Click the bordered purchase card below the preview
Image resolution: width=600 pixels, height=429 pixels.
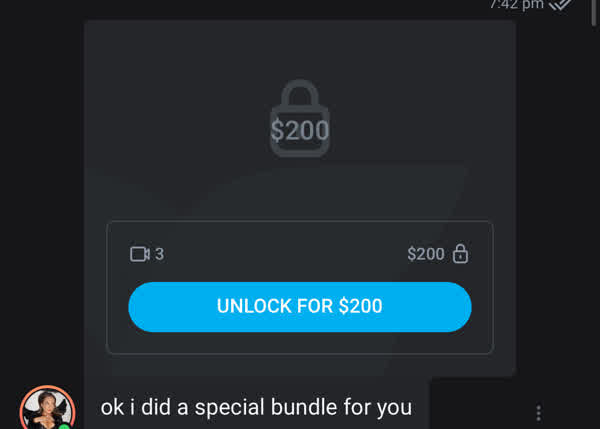coord(300,287)
